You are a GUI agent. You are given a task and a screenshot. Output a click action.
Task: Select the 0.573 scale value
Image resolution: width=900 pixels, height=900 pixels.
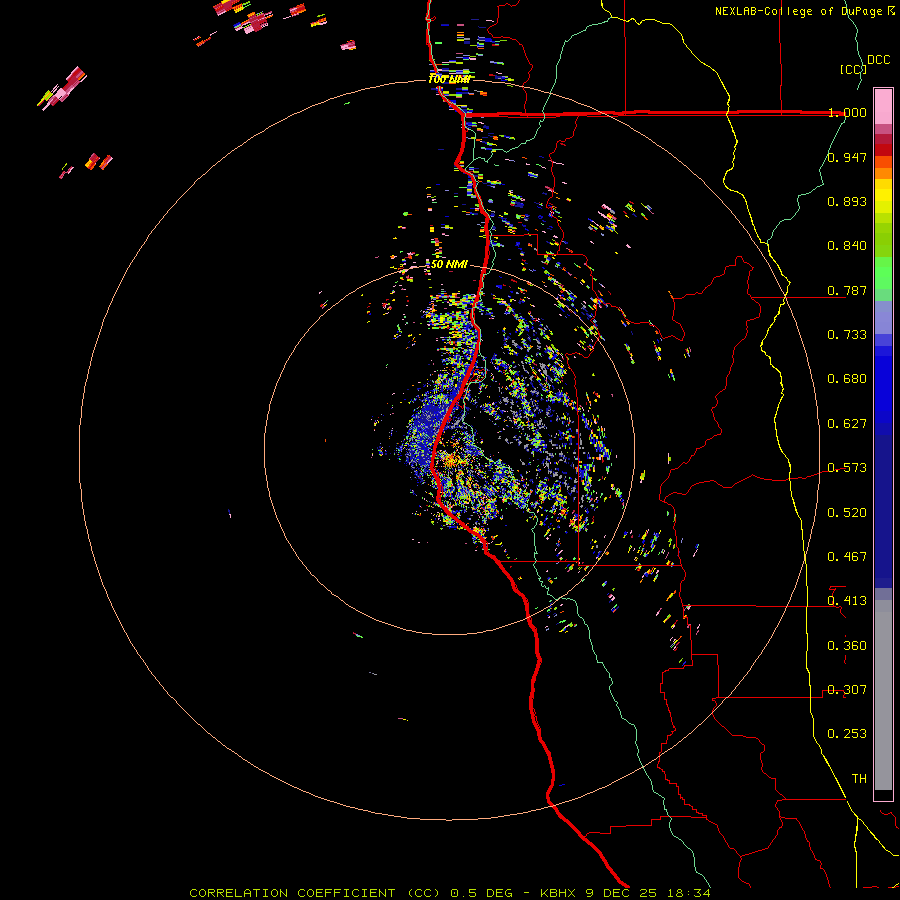coord(847,468)
